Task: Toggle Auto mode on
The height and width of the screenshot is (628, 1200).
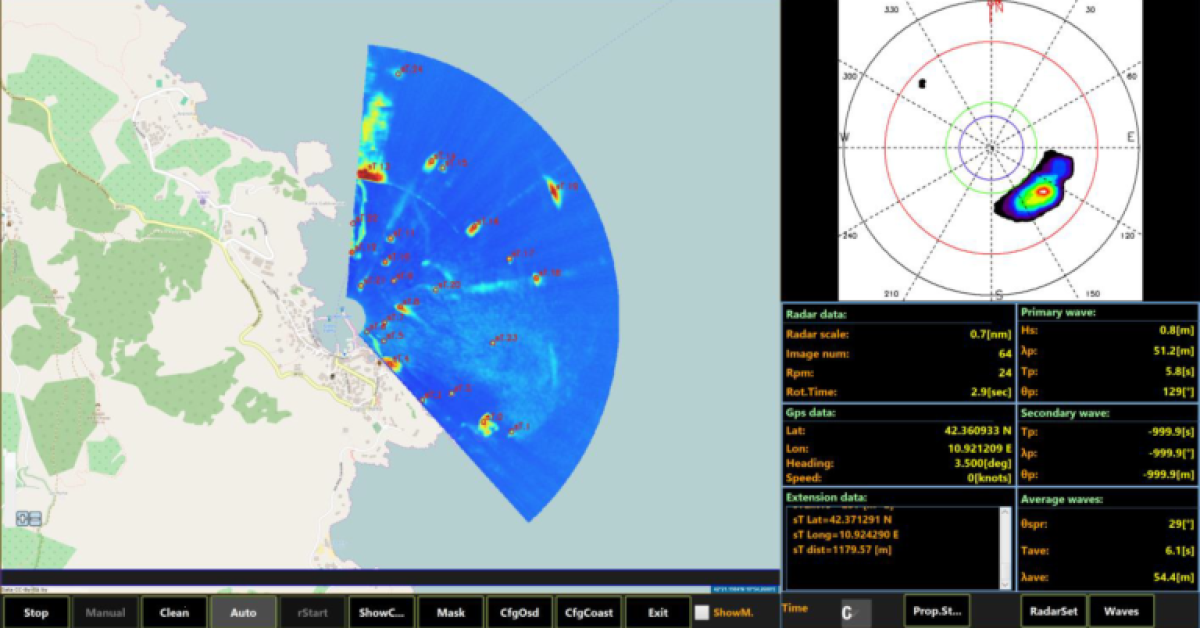Action: click(243, 612)
